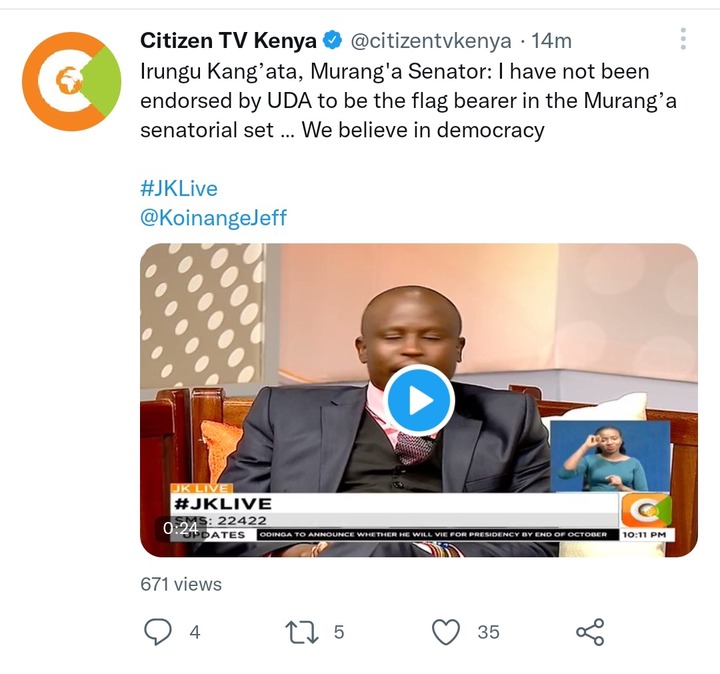This screenshot has width=720, height=674.
Task: Open Citizen TV Kenya profile avatar
Action: pos(72,81)
